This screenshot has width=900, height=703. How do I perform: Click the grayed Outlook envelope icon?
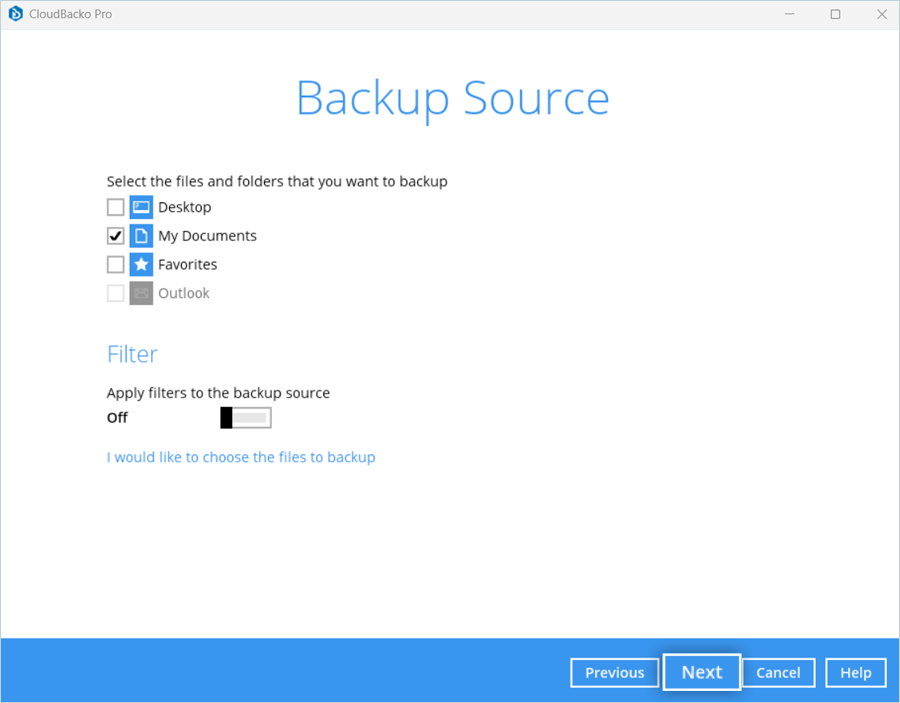pos(141,293)
